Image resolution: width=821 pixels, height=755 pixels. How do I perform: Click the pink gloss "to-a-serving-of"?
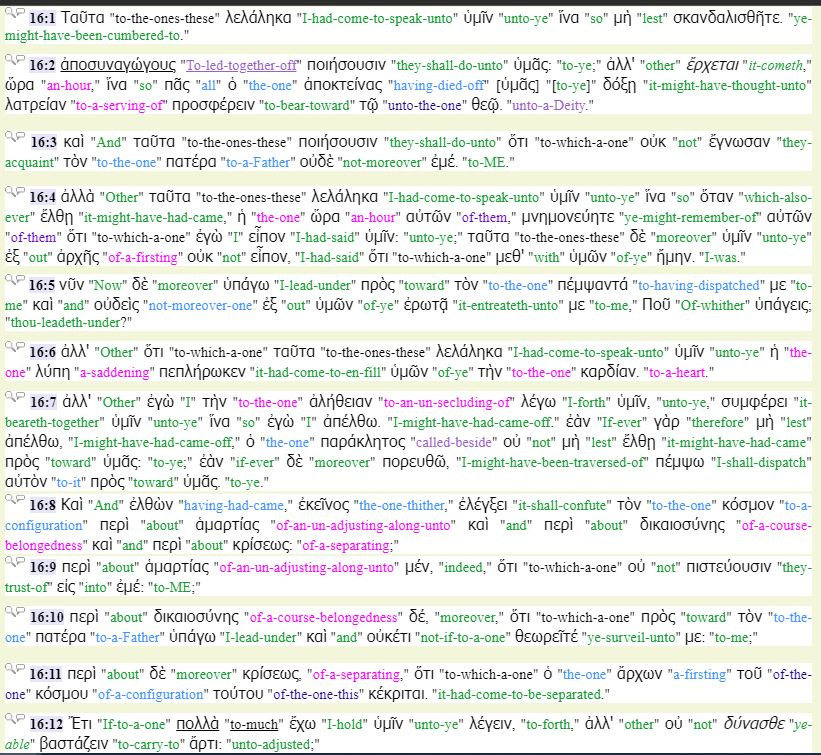click(x=119, y=105)
